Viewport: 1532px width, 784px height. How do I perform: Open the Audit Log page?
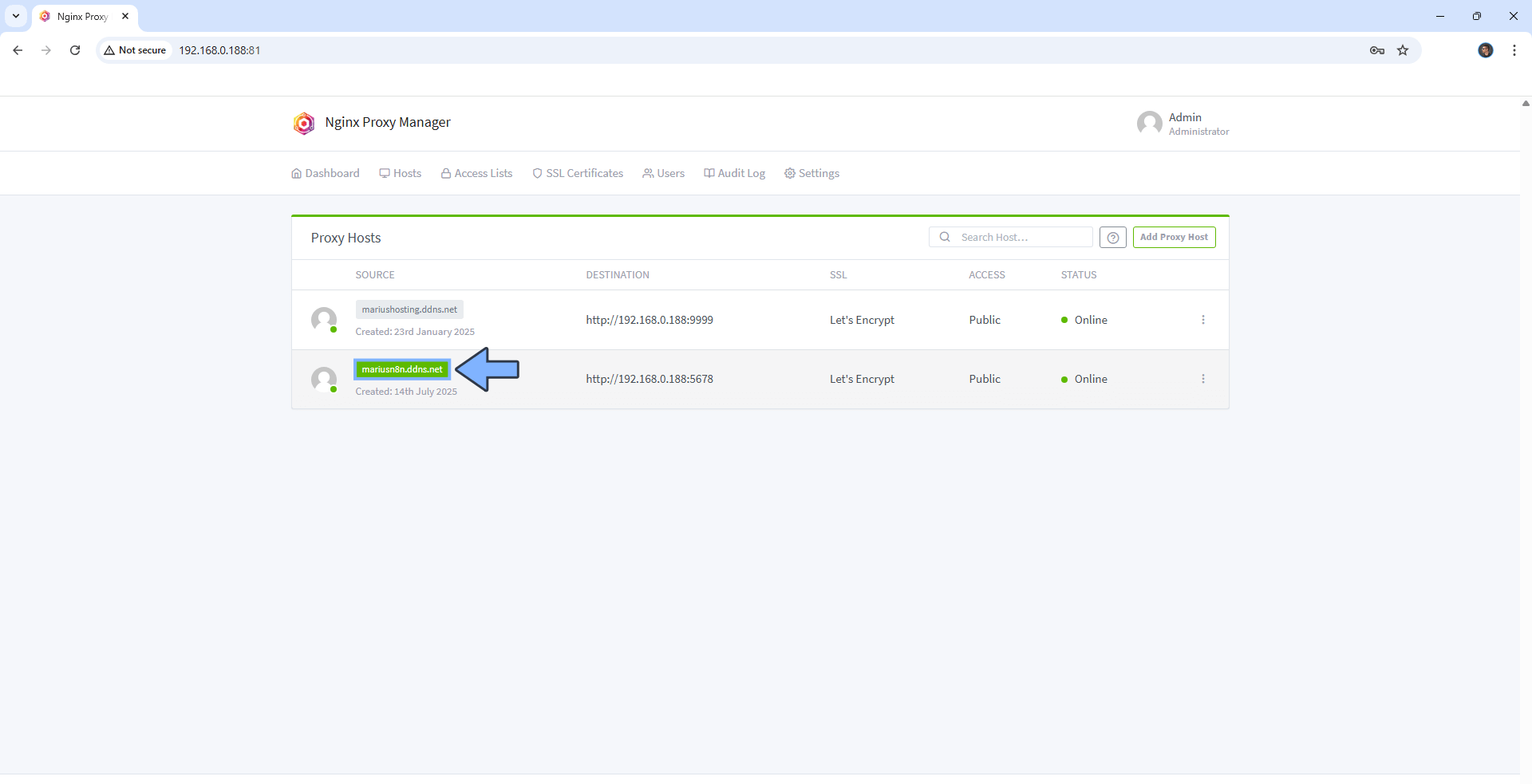(x=735, y=174)
